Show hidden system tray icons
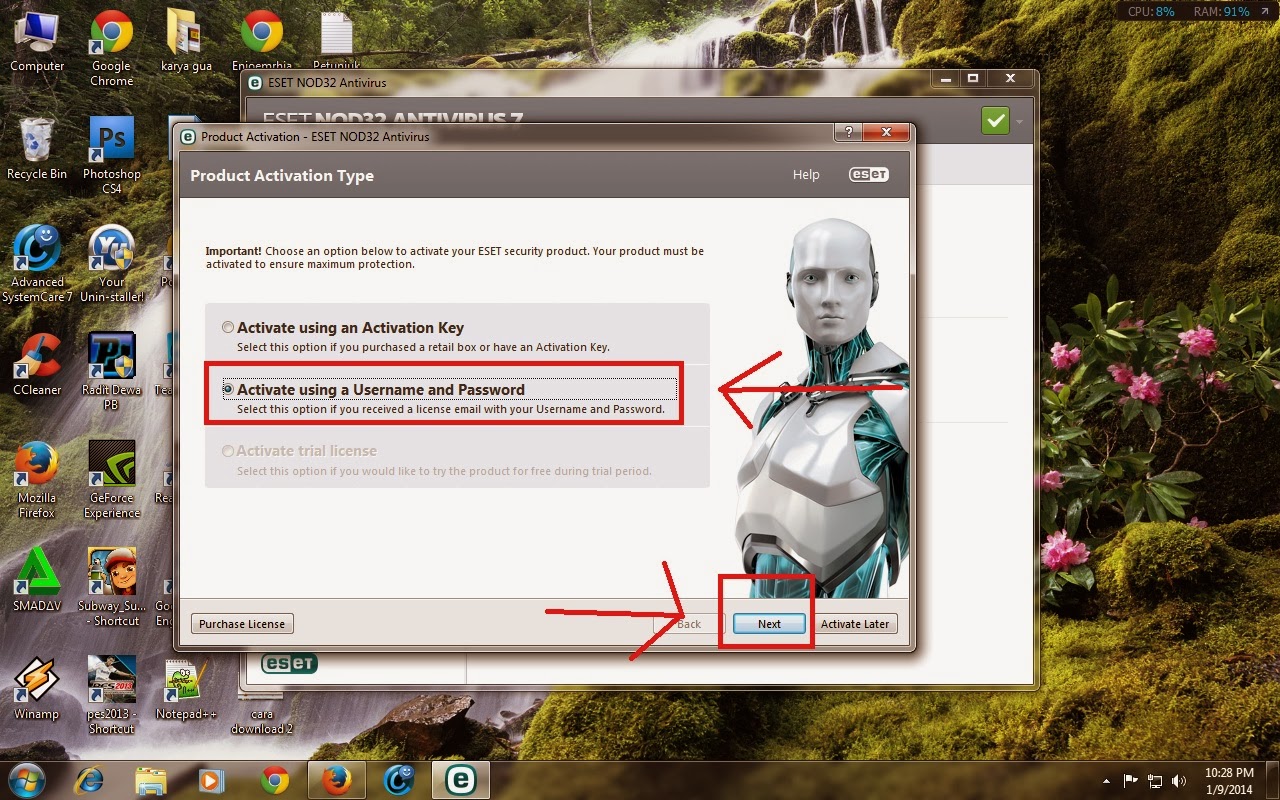Viewport: 1280px width, 800px height. click(x=1107, y=780)
